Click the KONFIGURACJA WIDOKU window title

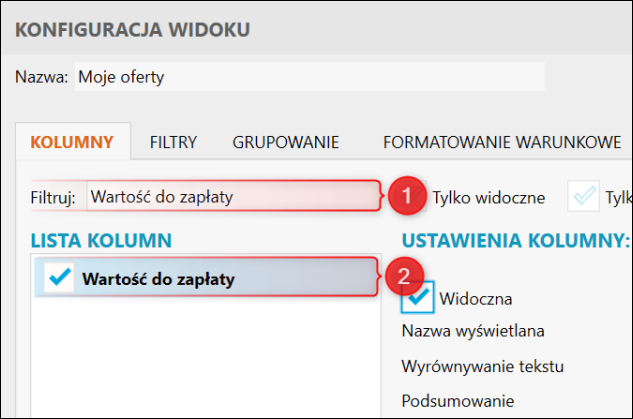(x=133, y=29)
